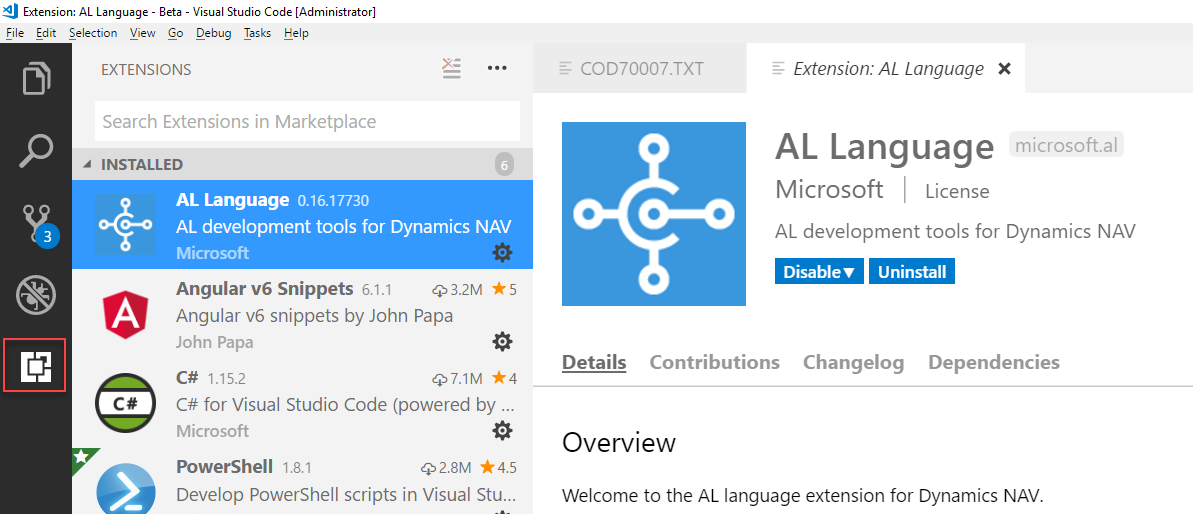This screenshot has width=1193, height=514.
Task: Open the Tasks menu
Action: pos(257,33)
